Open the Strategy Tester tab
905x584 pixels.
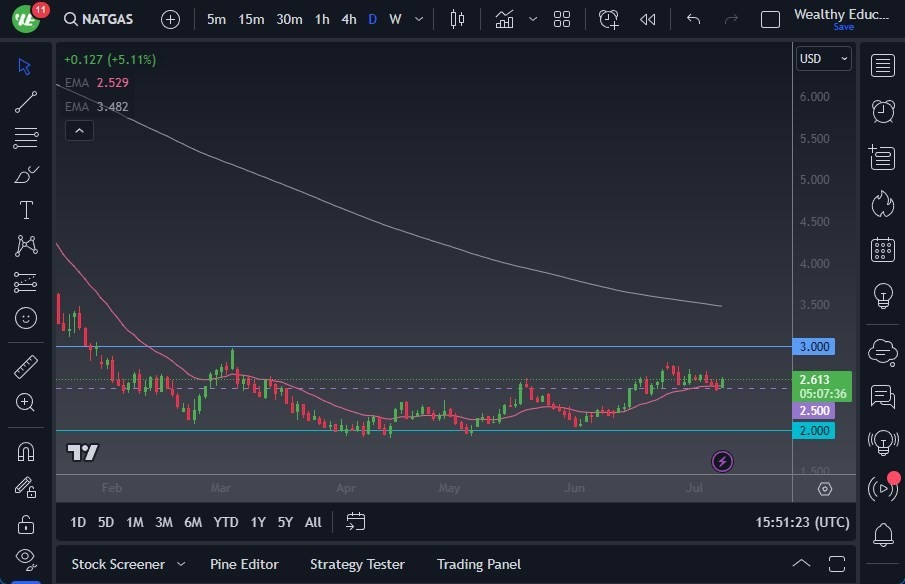pos(357,564)
